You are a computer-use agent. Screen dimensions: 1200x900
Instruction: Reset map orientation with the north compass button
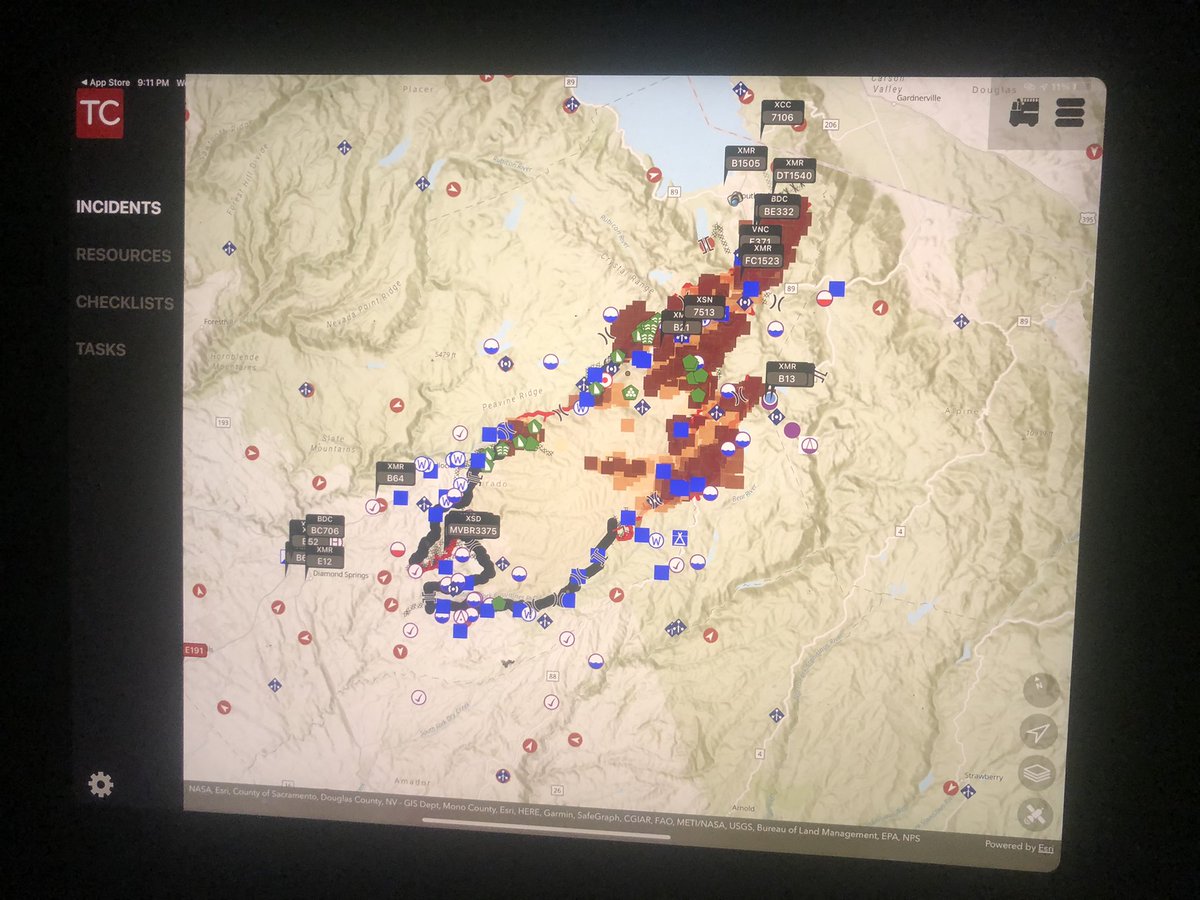tap(1042, 690)
